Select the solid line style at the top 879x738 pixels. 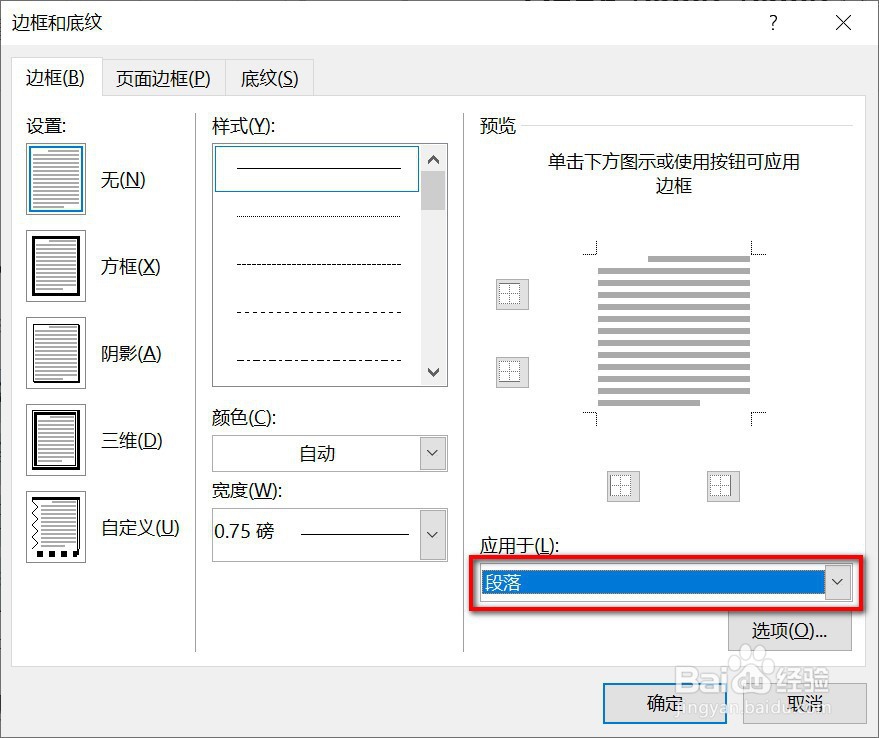coord(316,168)
